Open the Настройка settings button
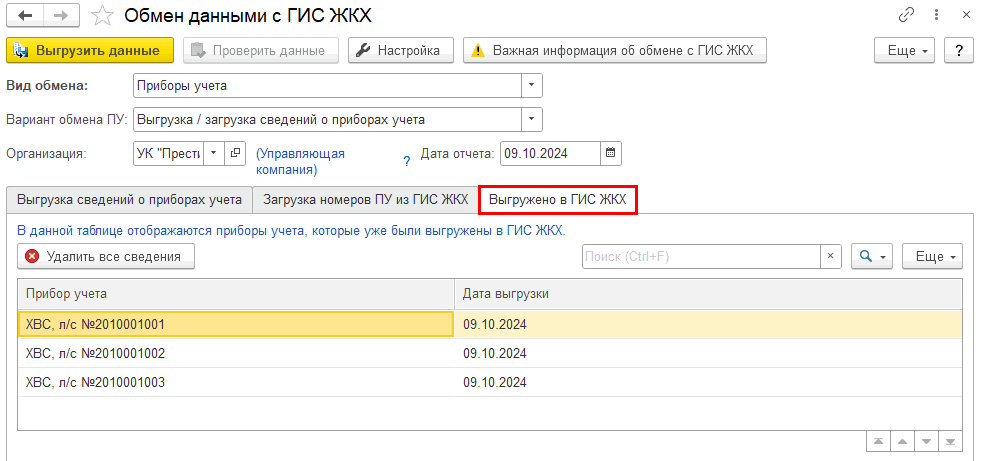 pyautogui.click(x=400, y=50)
